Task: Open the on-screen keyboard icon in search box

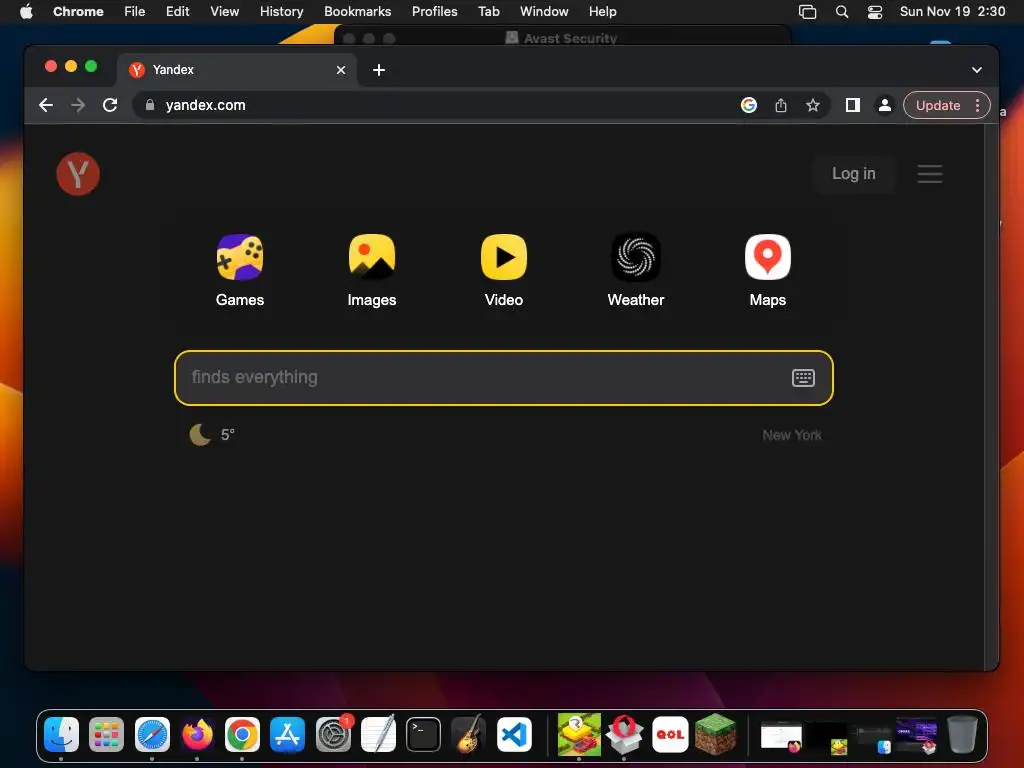Action: coord(803,377)
